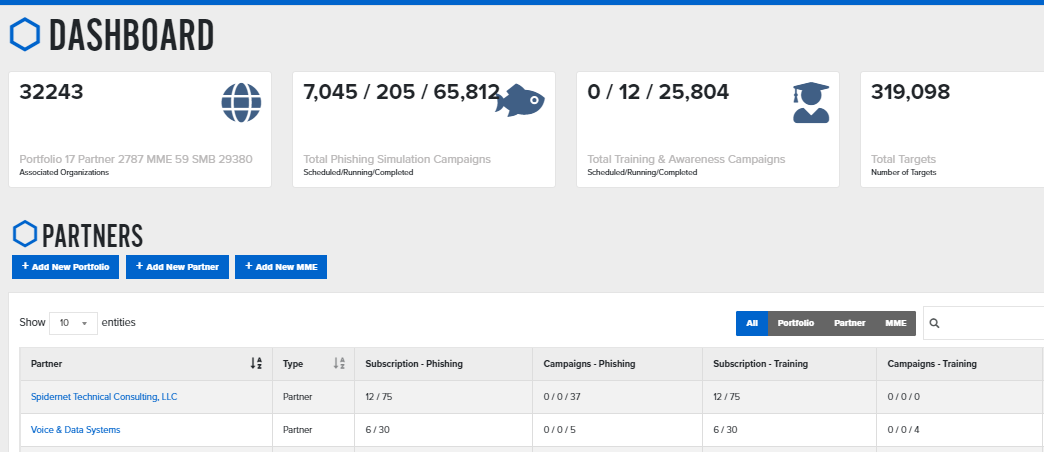
Task: Click the graduate training campaigns icon
Action: 811,103
